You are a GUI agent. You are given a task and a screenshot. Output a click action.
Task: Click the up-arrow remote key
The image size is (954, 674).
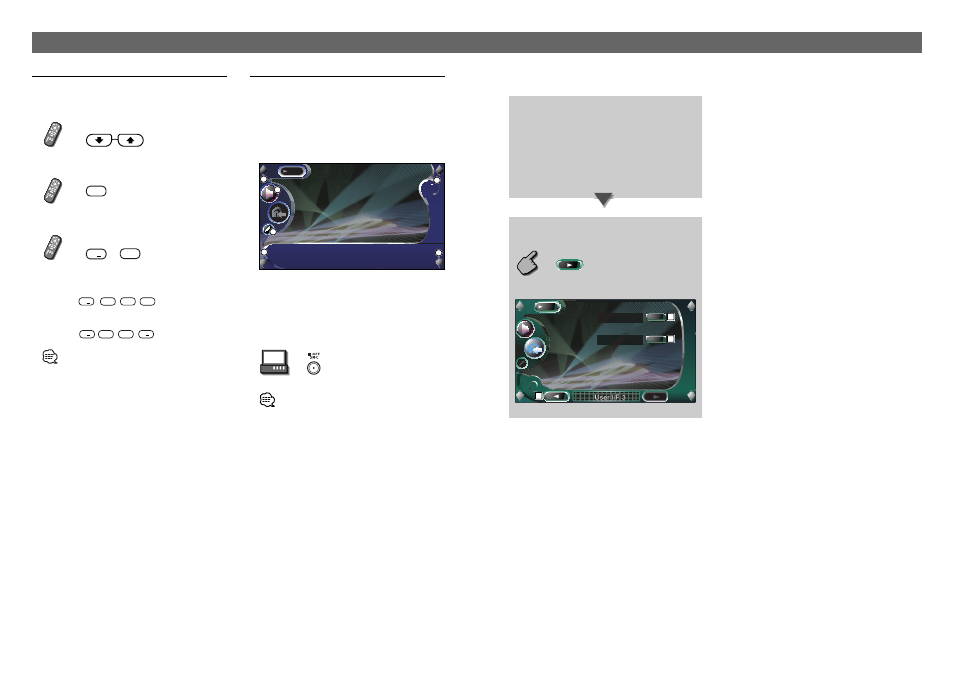click(130, 141)
